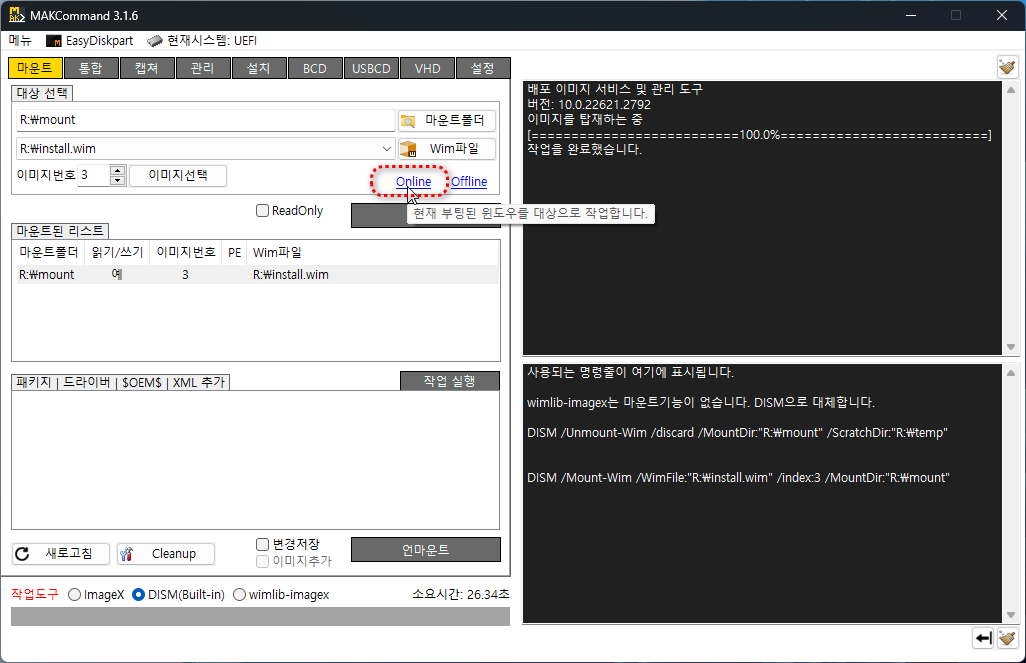Click the 패키지 | 드라이버 | $OEM$ | XML 추가 list area
The width and height of the screenshot is (1026, 663).
pyautogui.click(x=256, y=459)
